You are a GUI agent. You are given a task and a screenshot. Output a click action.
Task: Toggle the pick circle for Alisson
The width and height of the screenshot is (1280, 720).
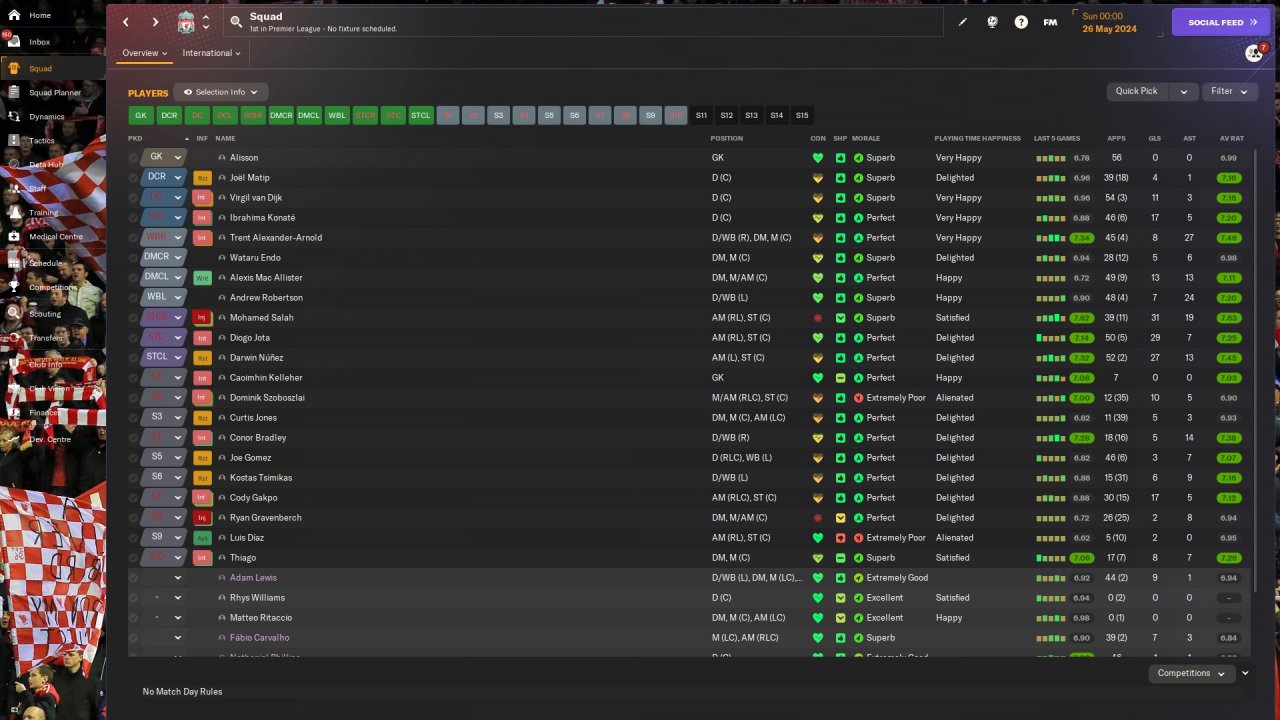tap(133, 158)
